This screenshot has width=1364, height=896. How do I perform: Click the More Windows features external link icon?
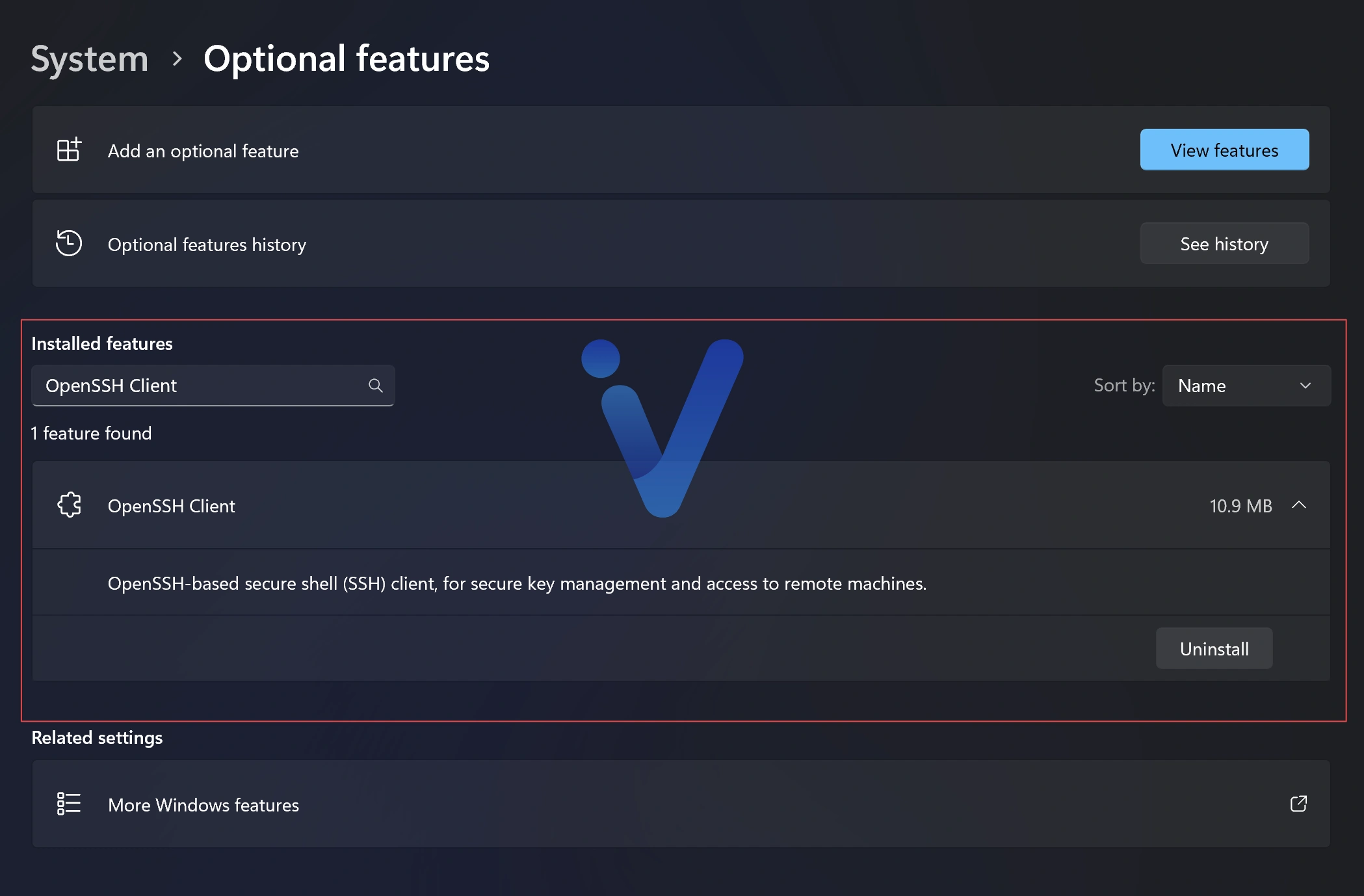[x=1298, y=803]
